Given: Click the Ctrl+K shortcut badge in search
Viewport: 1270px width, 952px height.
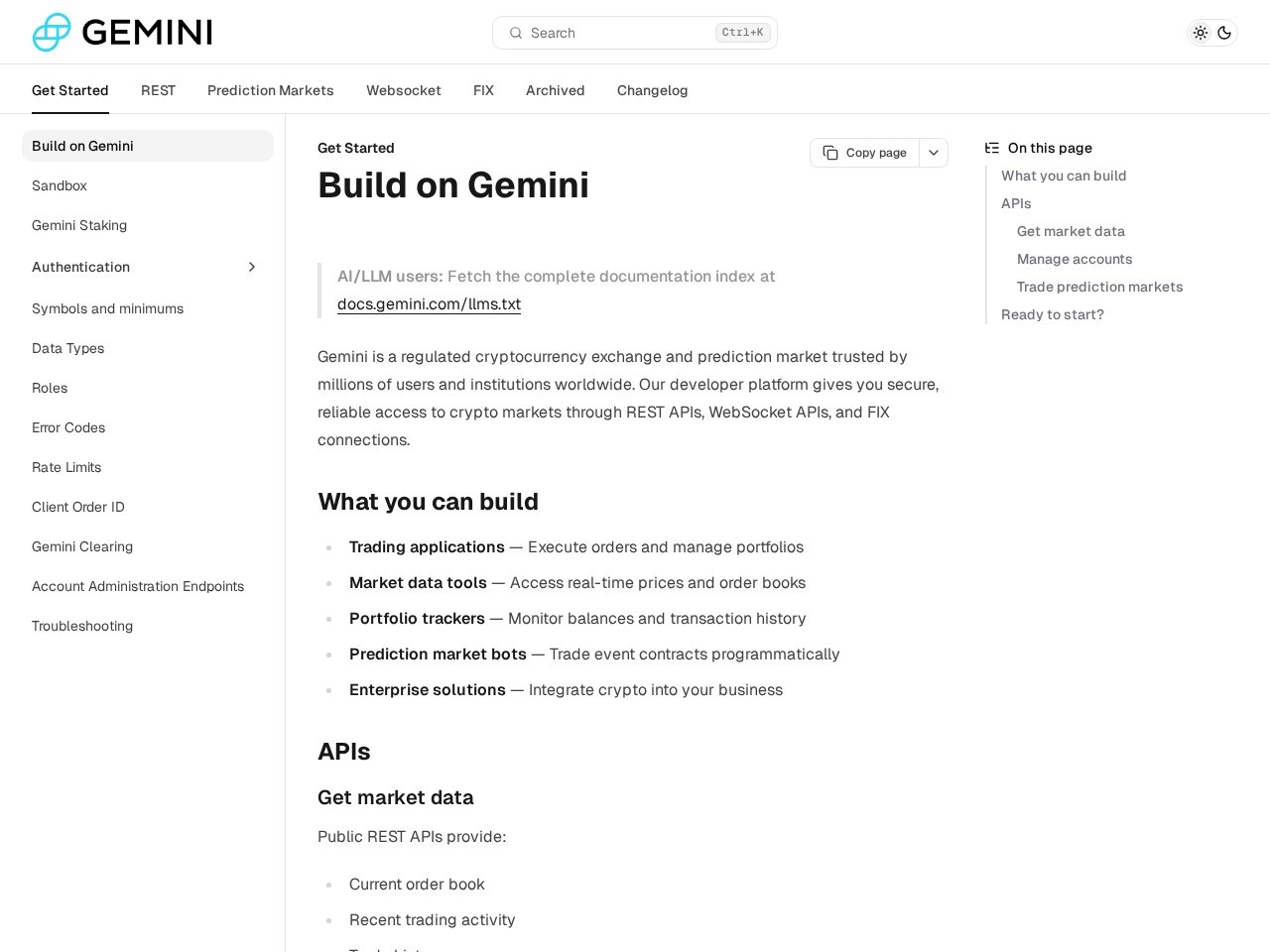Looking at the screenshot, I should (742, 32).
